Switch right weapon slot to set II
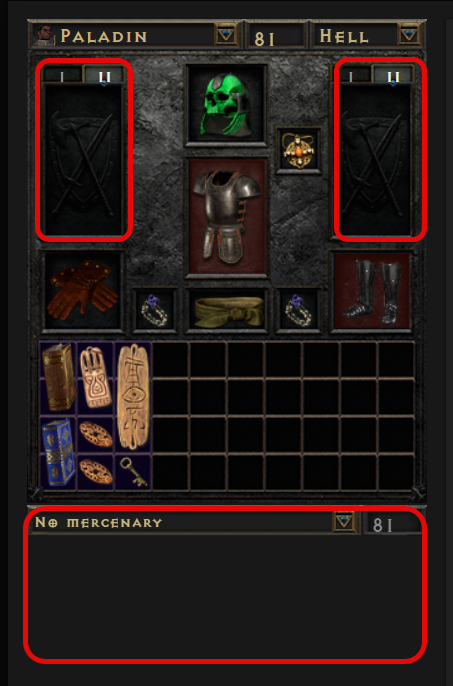This screenshot has width=453, height=686. click(393, 76)
